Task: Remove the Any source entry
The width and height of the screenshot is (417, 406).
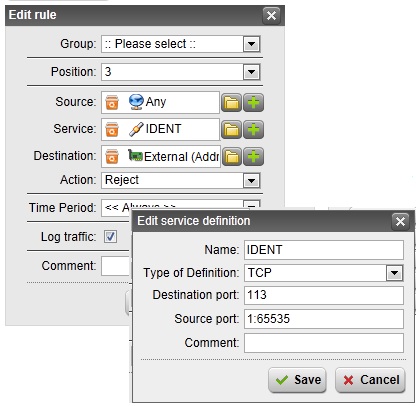Action: pyautogui.click(x=112, y=102)
